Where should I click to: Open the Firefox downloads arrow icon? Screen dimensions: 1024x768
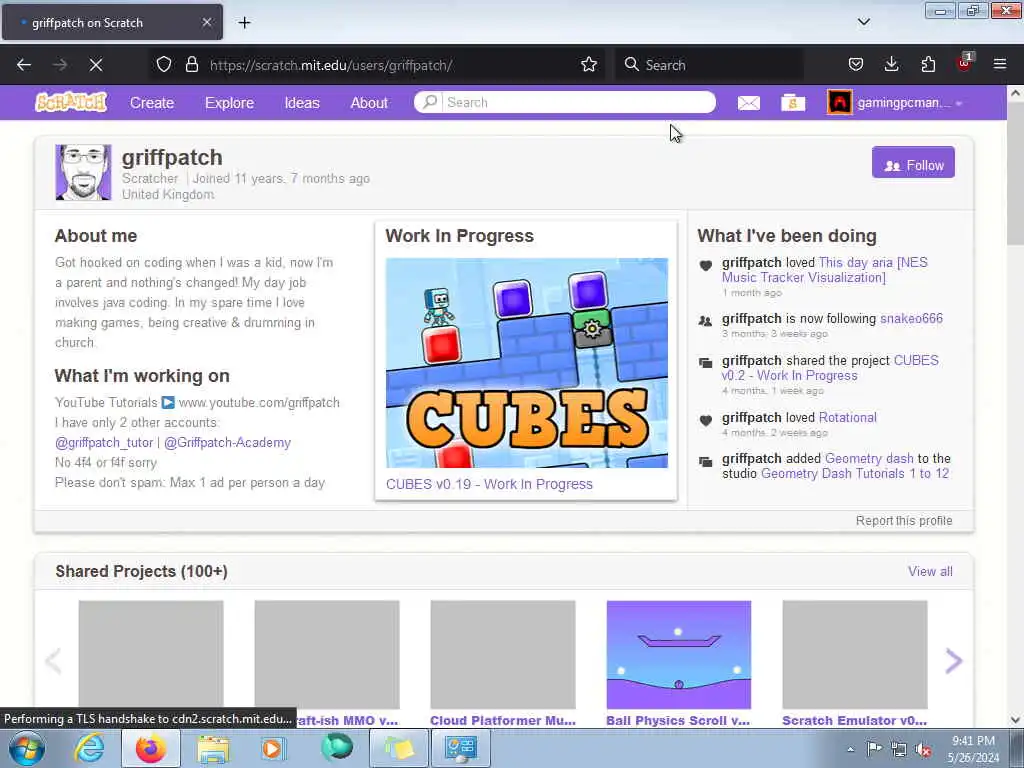coord(891,65)
